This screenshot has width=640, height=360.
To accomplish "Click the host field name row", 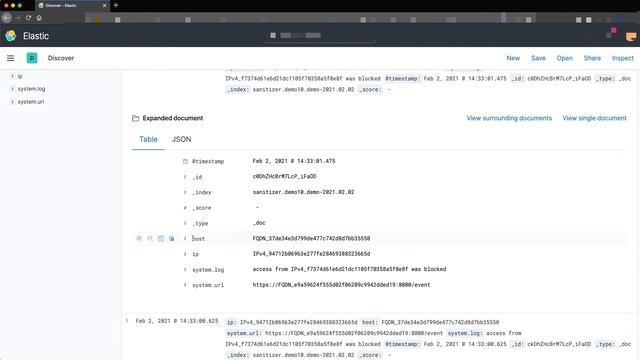I will 198,238.
